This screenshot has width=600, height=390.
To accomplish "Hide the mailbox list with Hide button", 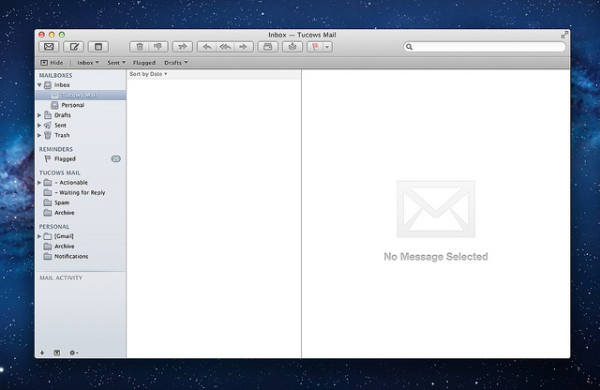I will pos(52,62).
